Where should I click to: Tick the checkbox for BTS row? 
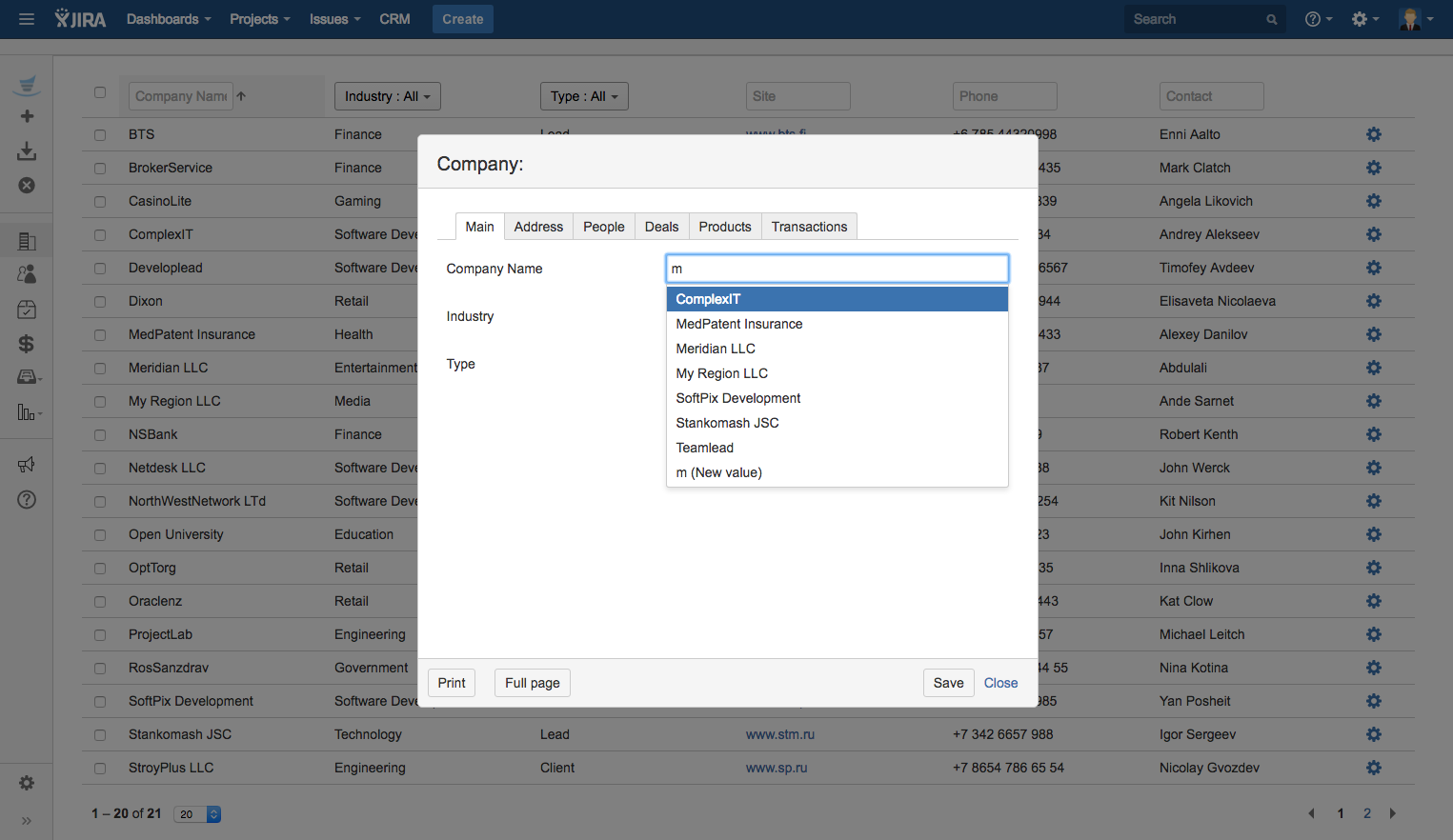click(100, 135)
